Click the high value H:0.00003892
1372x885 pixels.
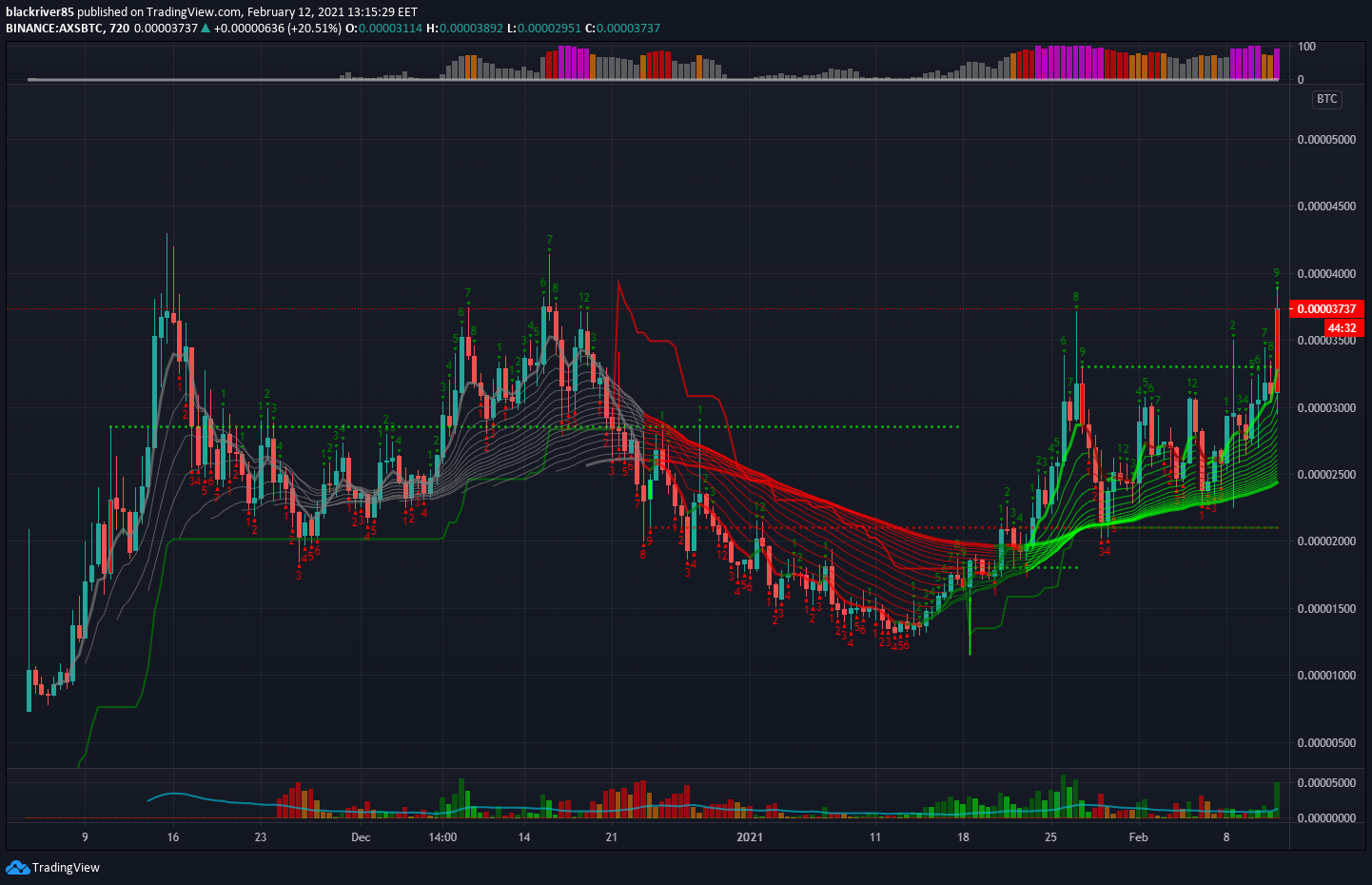point(464,28)
